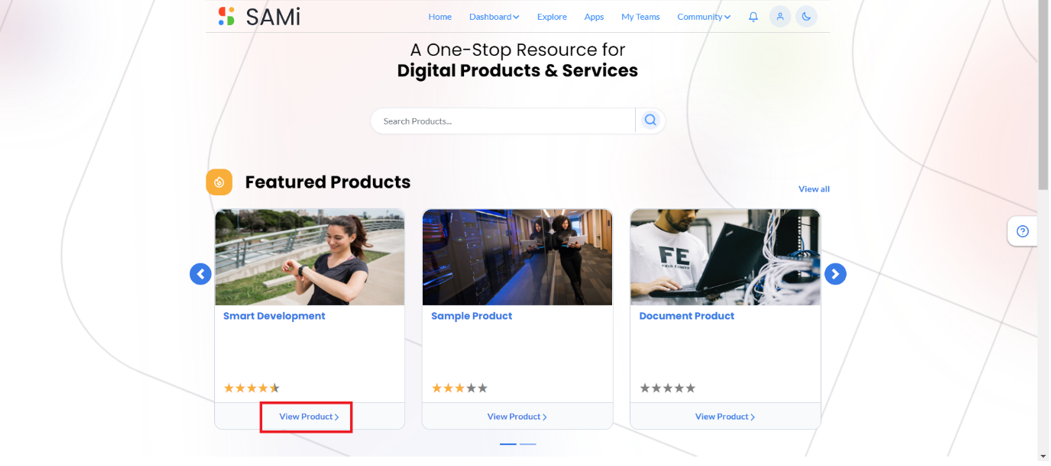Viewport: 1051px width, 466px height.
Task: Open the Explore page
Action: point(552,17)
